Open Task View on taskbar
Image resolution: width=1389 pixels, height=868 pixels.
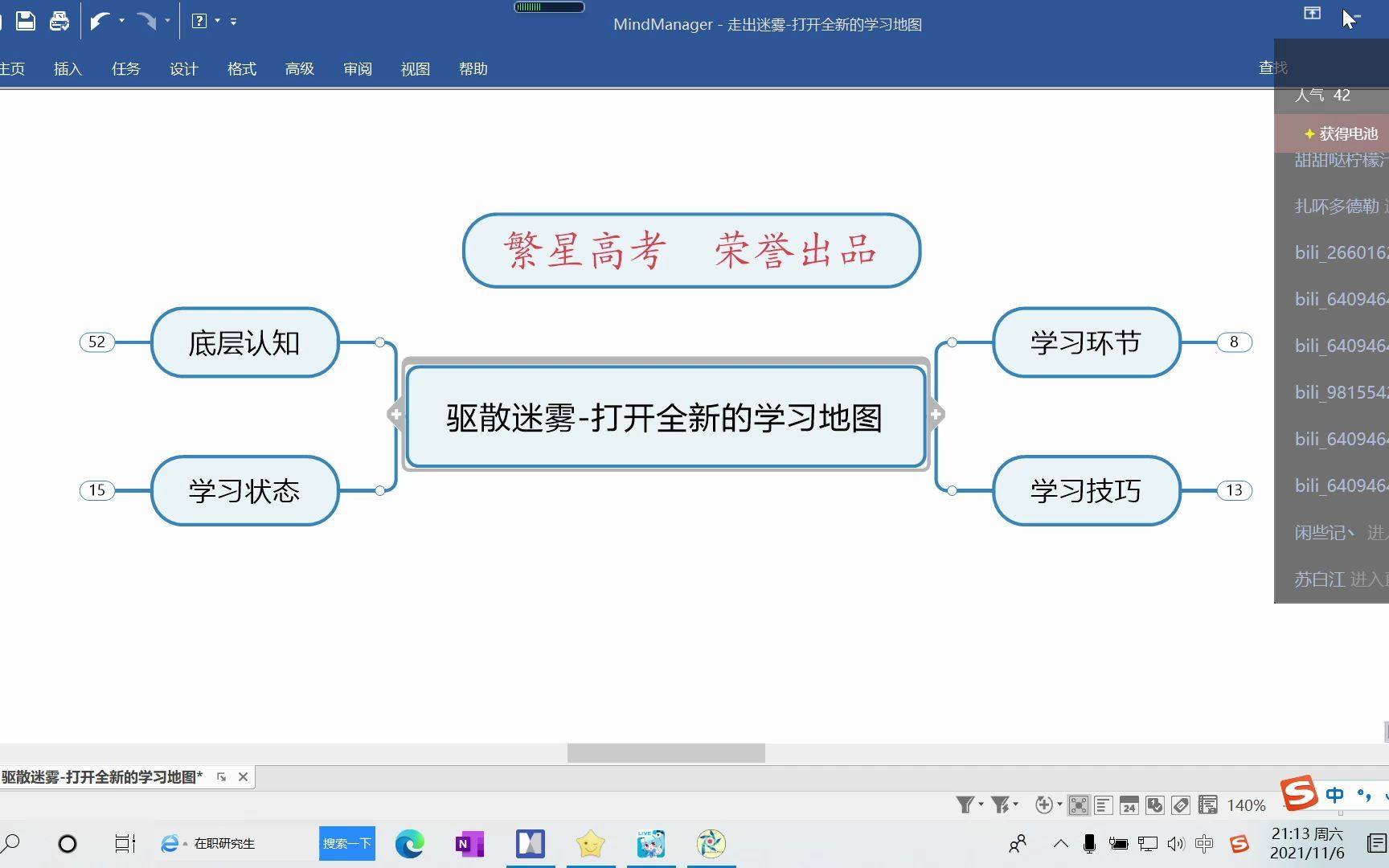click(x=125, y=844)
